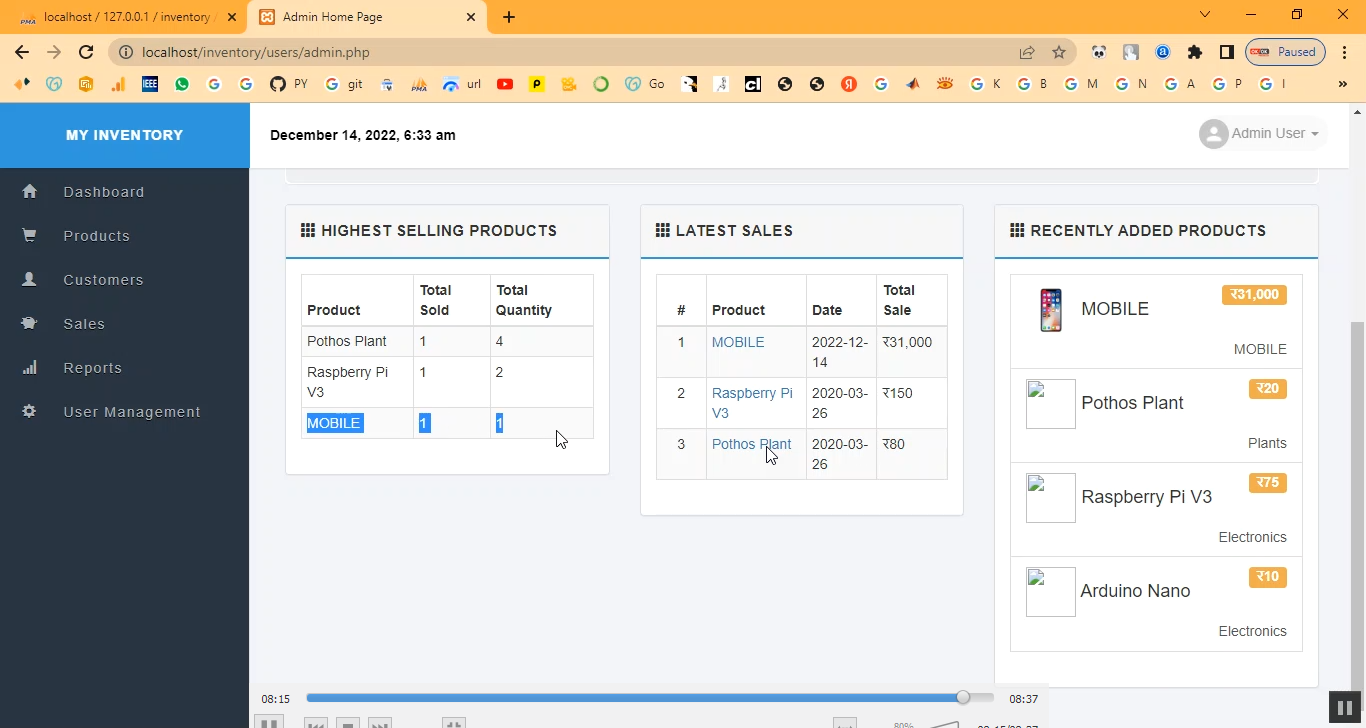Expand the hidden bookmarks overflow chevron

(x=1342, y=84)
